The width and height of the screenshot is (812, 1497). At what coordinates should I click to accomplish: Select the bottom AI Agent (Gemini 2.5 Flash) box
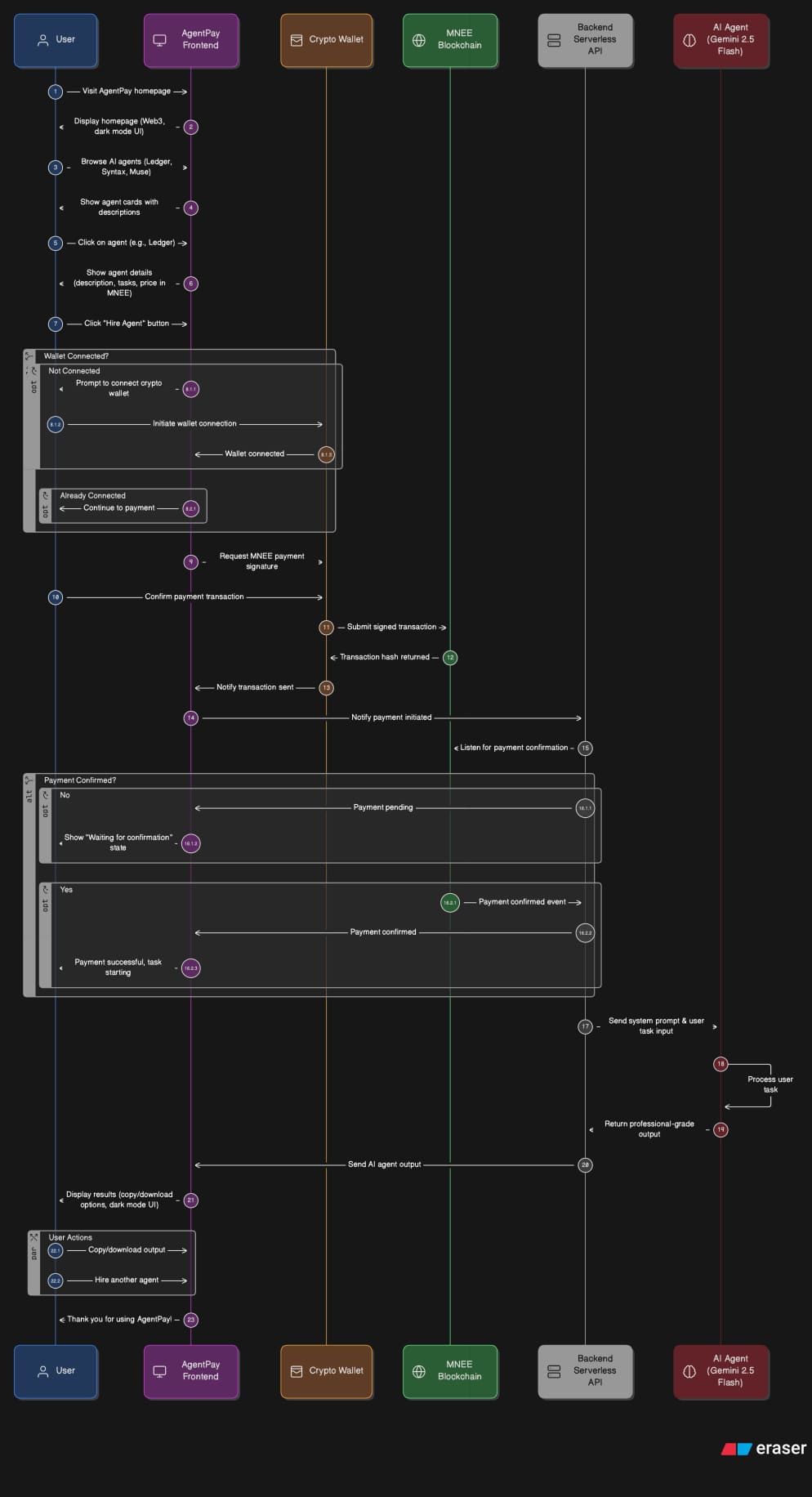tap(721, 1372)
